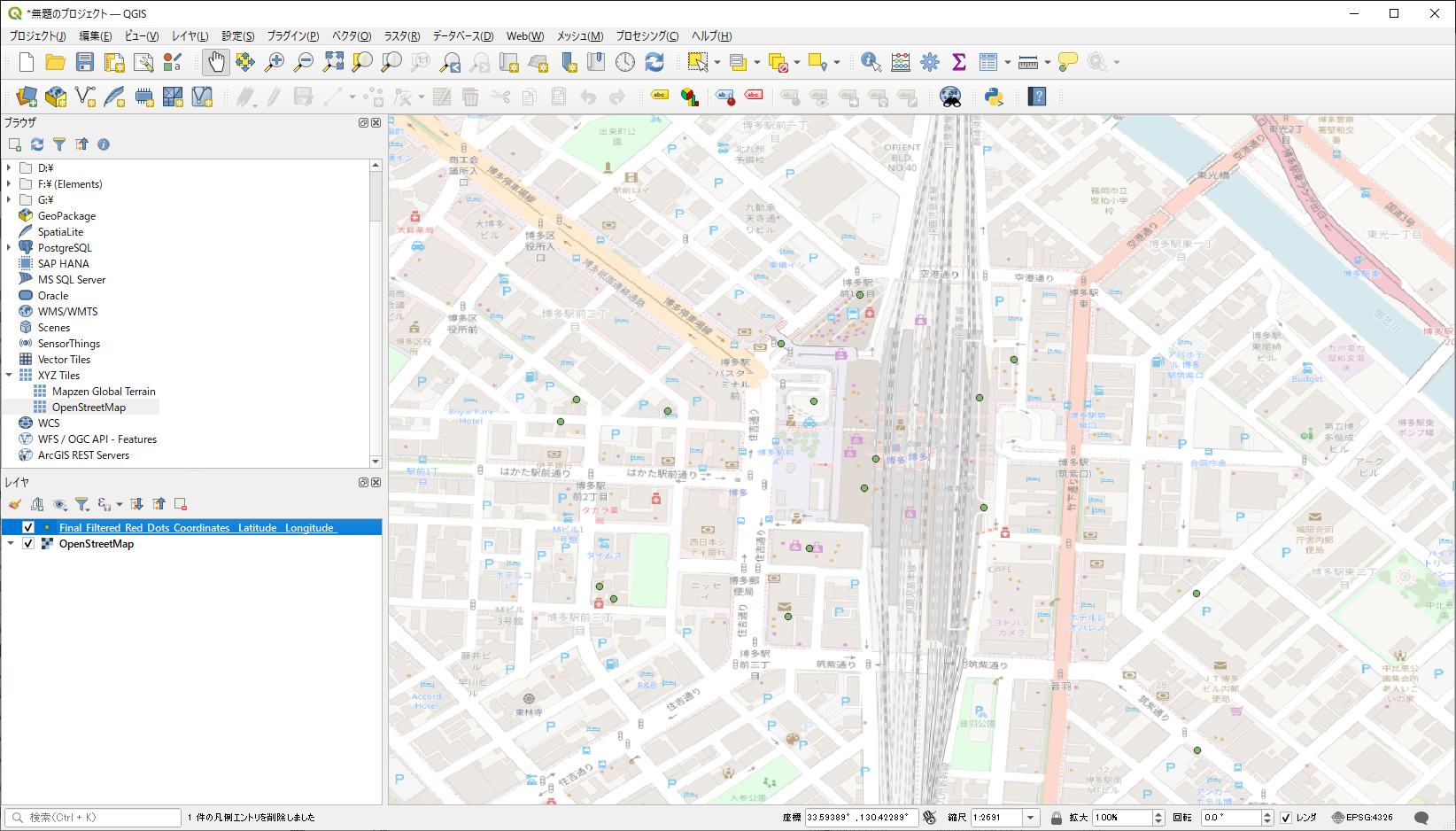1456x831 pixels.
Task: Open the Python console
Action: tap(994, 97)
